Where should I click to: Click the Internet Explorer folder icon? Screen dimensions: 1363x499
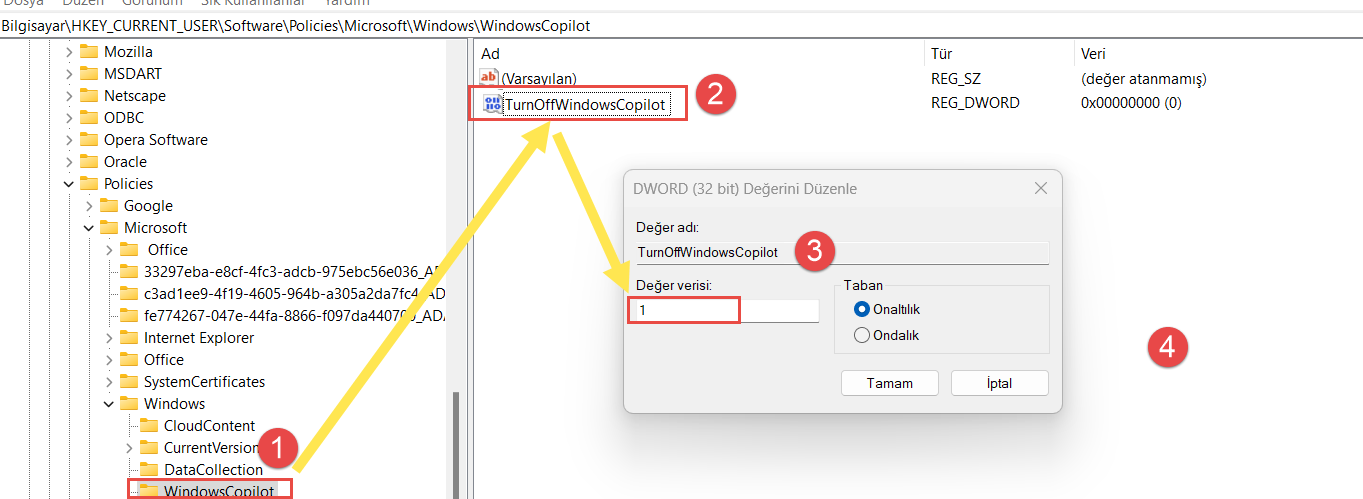point(129,338)
